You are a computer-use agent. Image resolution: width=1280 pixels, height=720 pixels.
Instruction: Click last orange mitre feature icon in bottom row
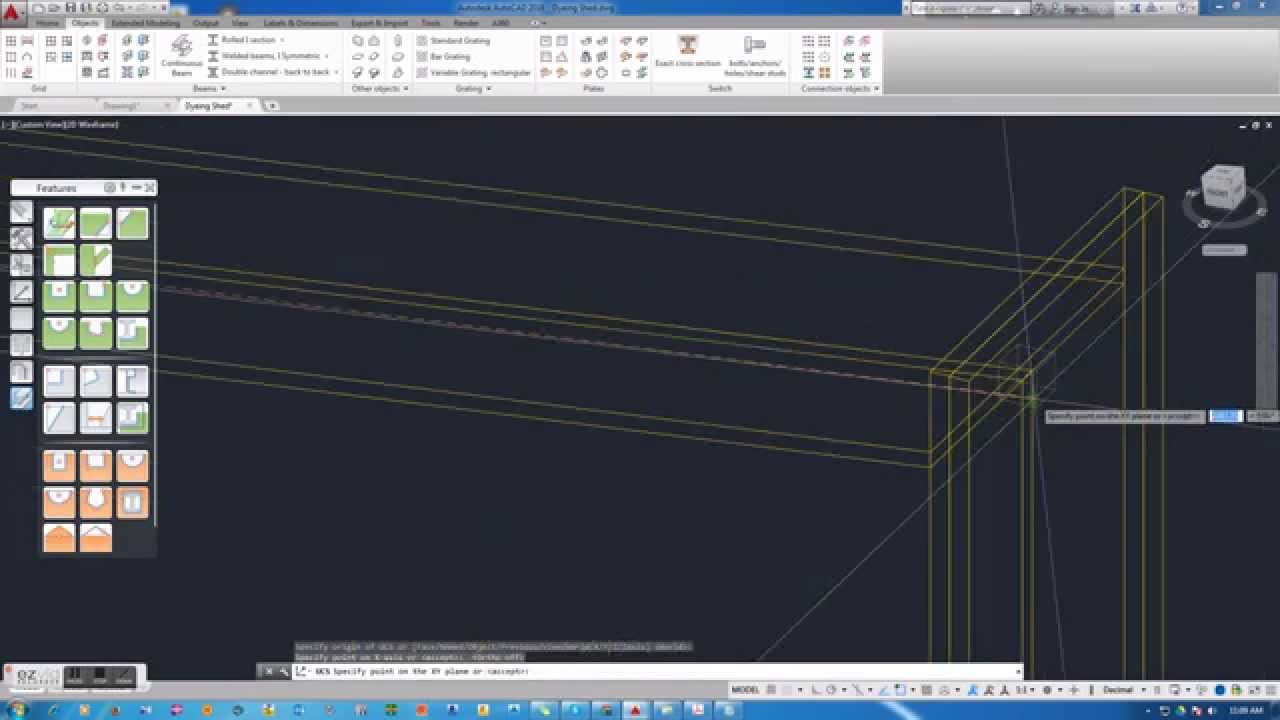[95, 538]
